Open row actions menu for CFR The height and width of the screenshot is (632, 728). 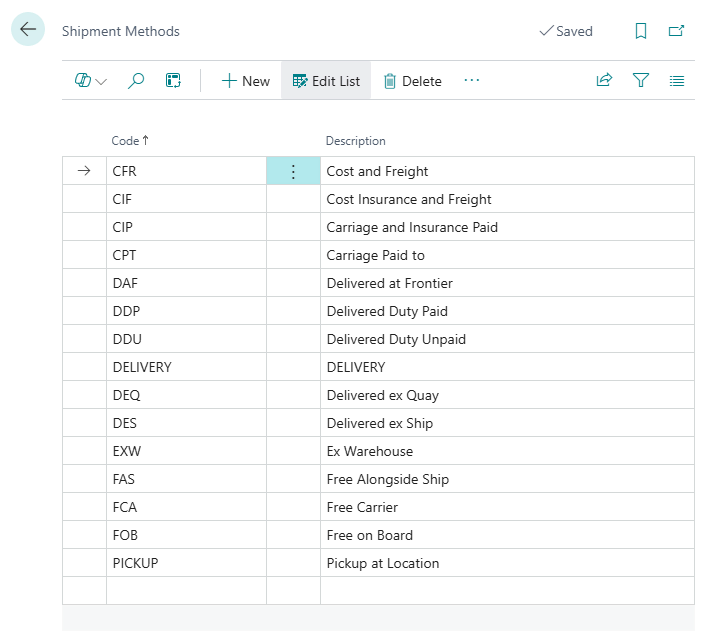coord(293,172)
